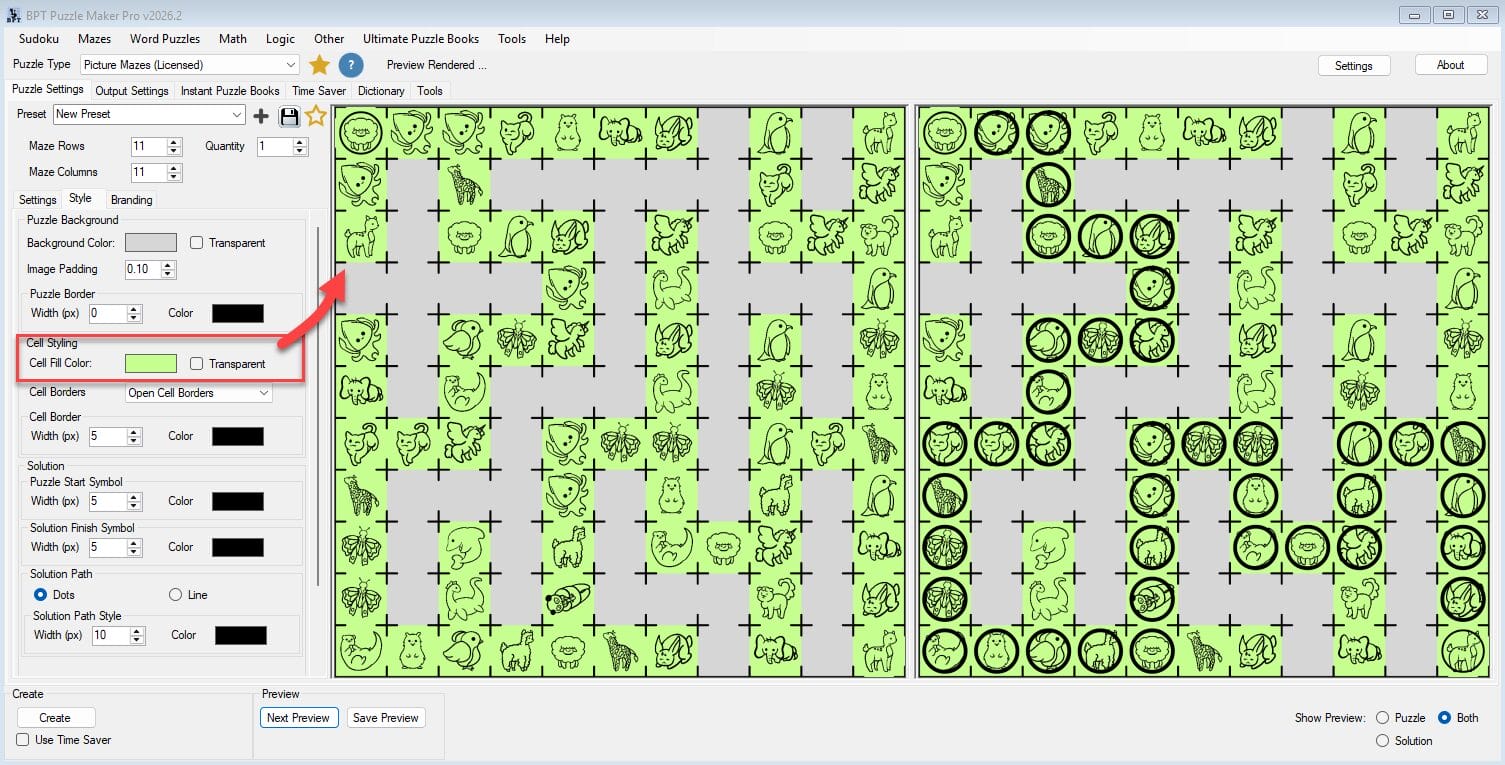This screenshot has height=765, width=1505.
Task: Switch to the Branding tab
Action: coord(131,200)
